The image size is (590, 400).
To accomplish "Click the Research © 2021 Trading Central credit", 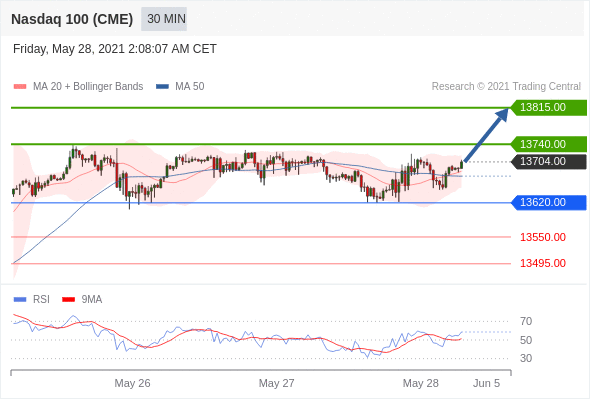I will coord(506,87).
